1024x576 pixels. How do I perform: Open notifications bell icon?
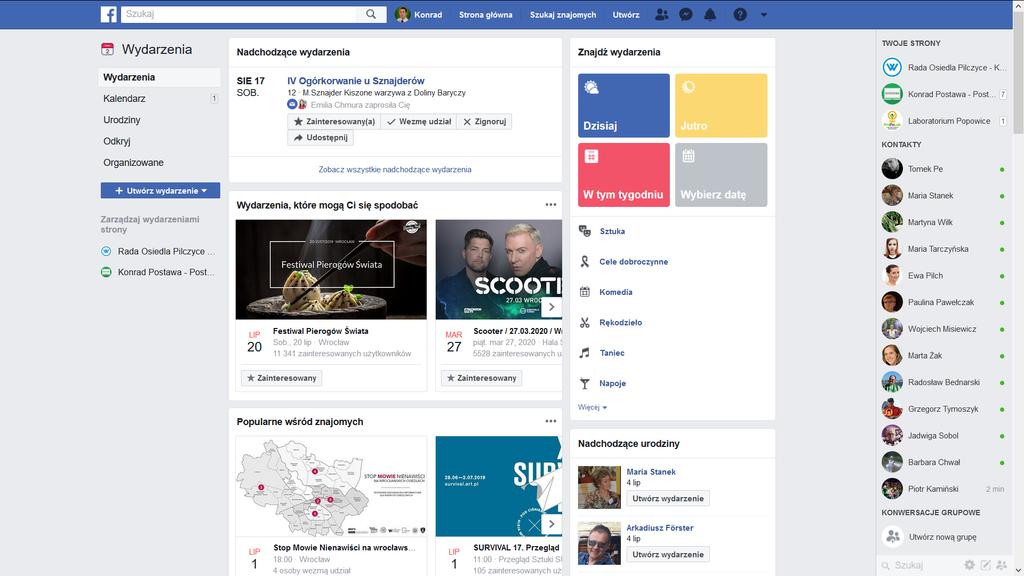click(710, 14)
